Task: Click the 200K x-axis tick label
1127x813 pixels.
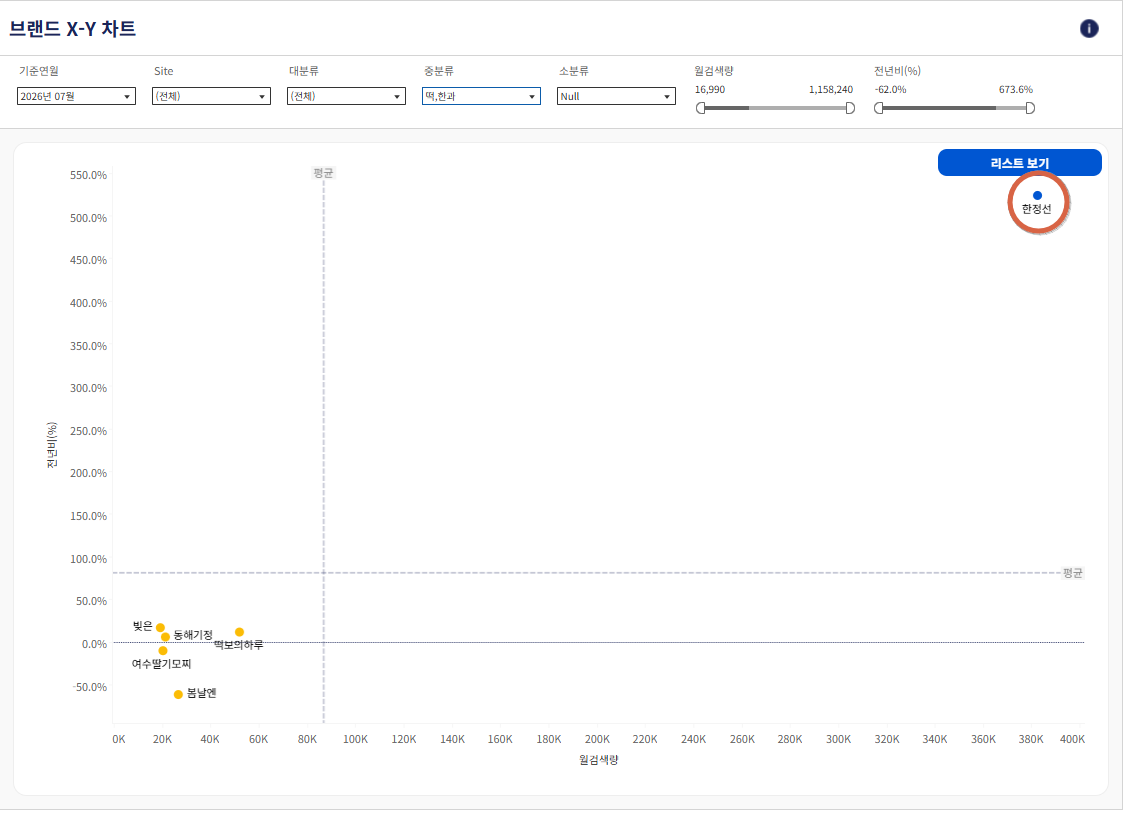Action: [x=597, y=740]
